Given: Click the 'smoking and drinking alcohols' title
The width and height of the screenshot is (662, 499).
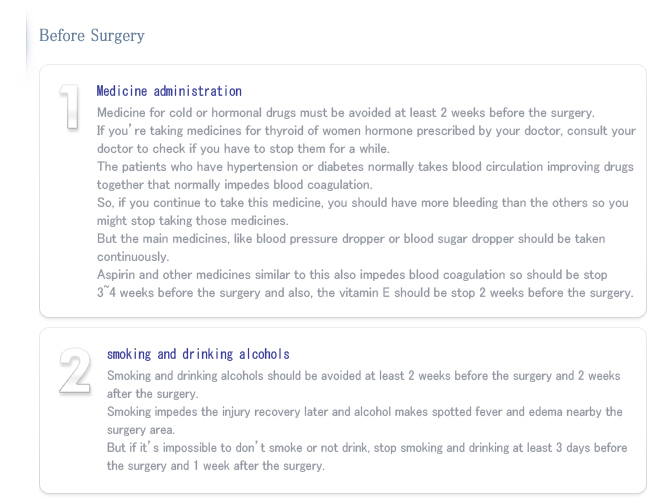Looking at the screenshot, I should tap(198, 354).
